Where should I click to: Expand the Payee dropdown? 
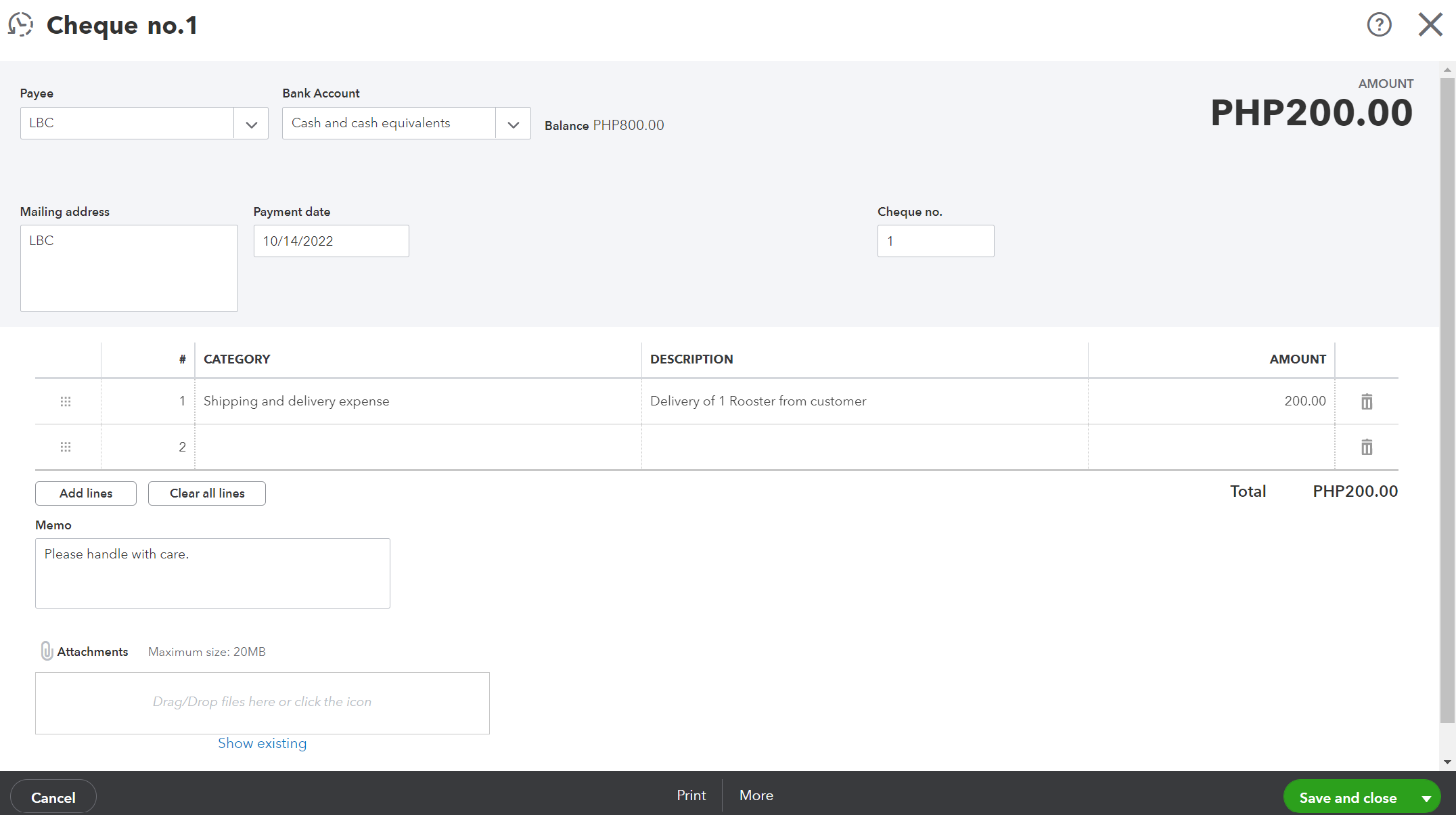pyautogui.click(x=251, y=124)
